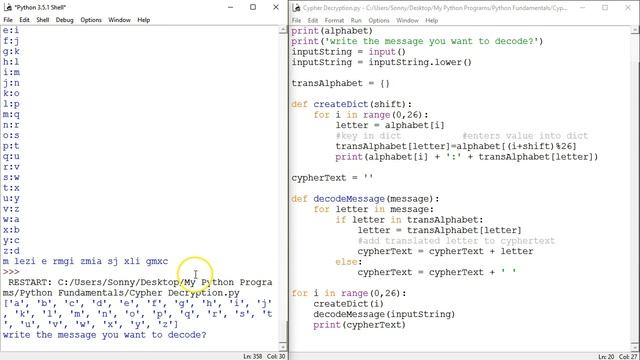Open Format menu in Cypher Decryption editor

334,20
